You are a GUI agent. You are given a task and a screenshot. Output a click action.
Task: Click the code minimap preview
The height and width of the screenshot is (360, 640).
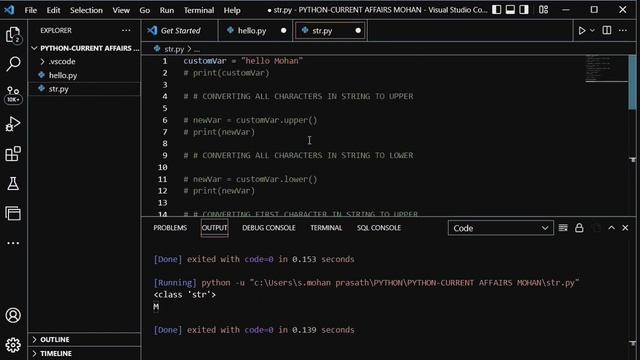click(606, 69)
